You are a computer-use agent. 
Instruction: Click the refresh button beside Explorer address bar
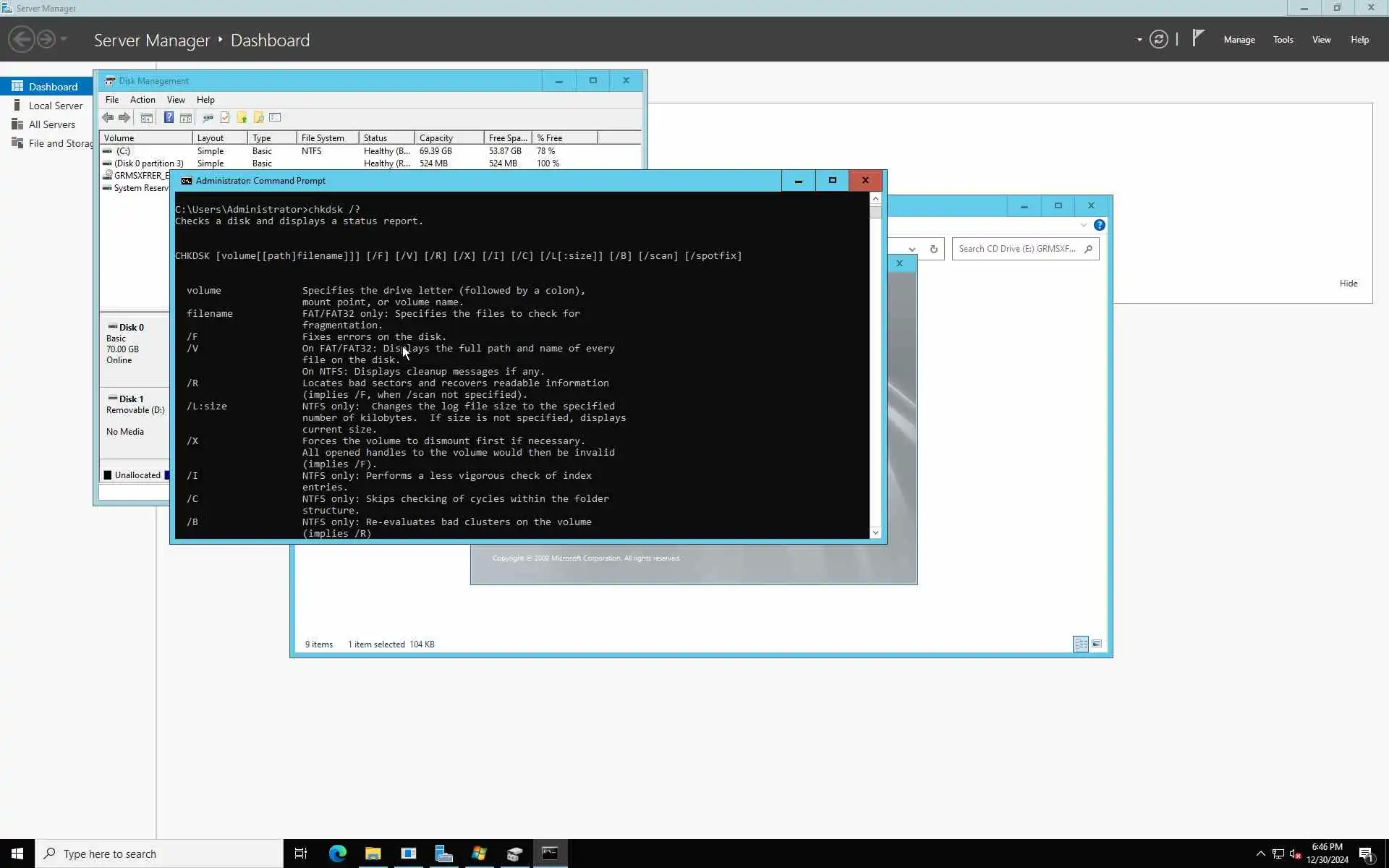(x=933, y=249)
